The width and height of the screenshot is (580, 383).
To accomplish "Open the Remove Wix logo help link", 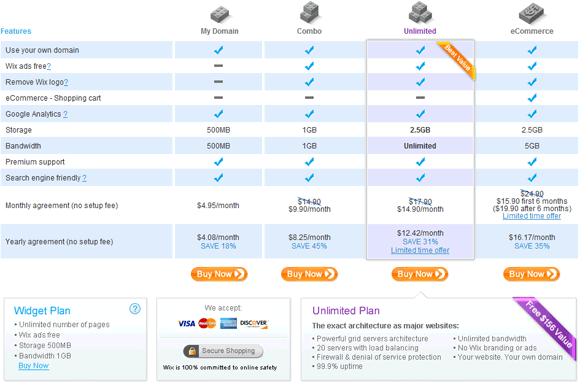I will click(x=66, y=82).
